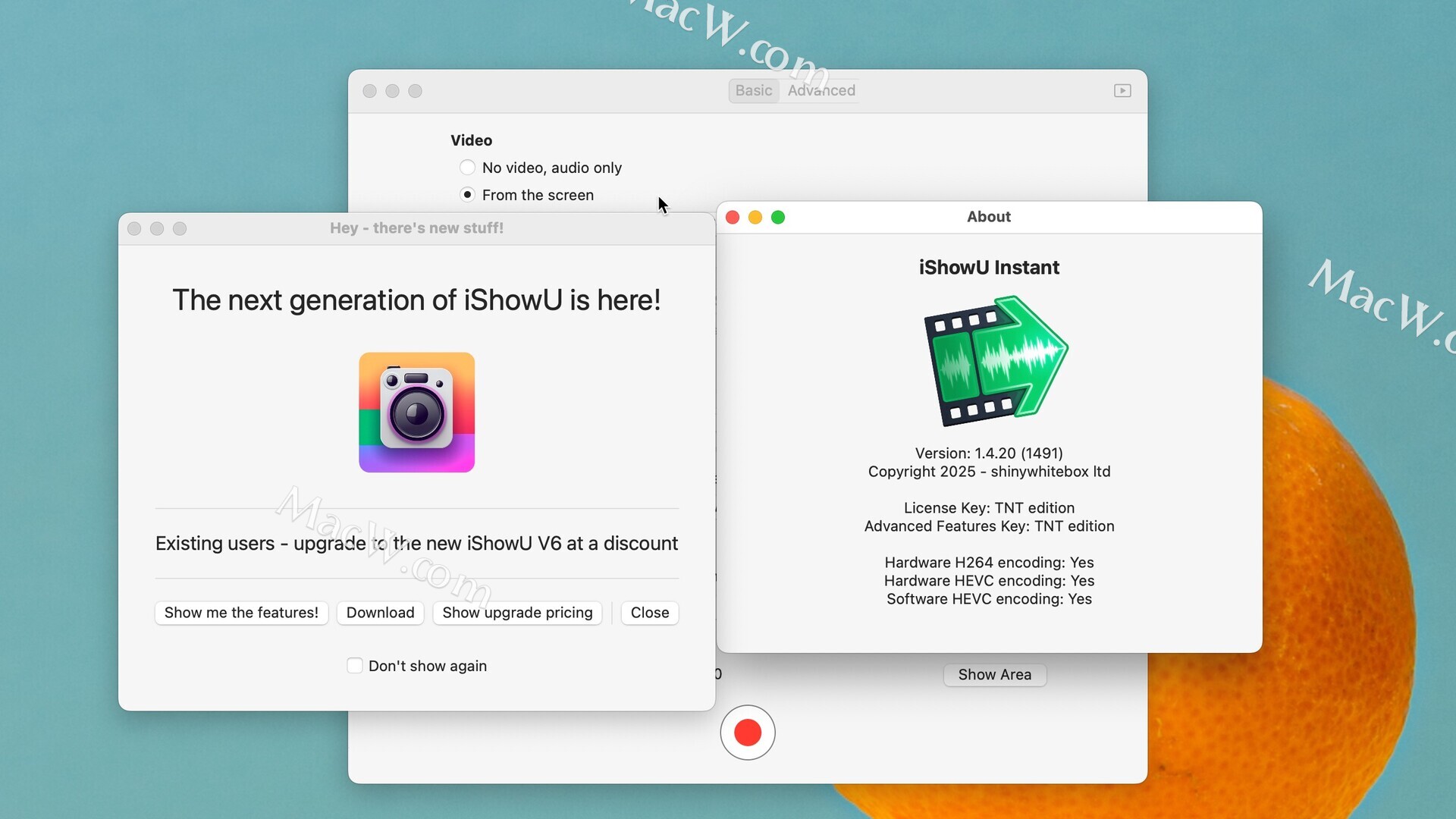Viewport: 1456px width, 819px height.
Task: Select the 'From the screen' radio option
Action: point(467,195)
